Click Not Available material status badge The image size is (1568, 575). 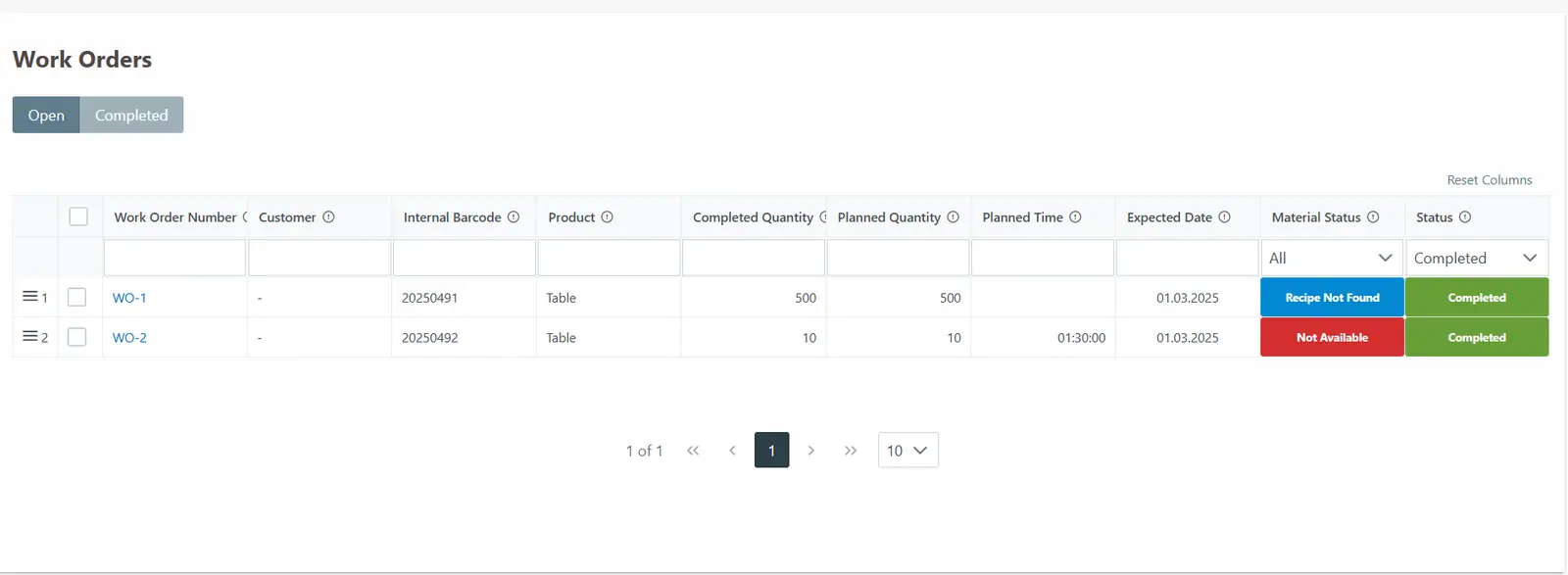(1332, 338)
